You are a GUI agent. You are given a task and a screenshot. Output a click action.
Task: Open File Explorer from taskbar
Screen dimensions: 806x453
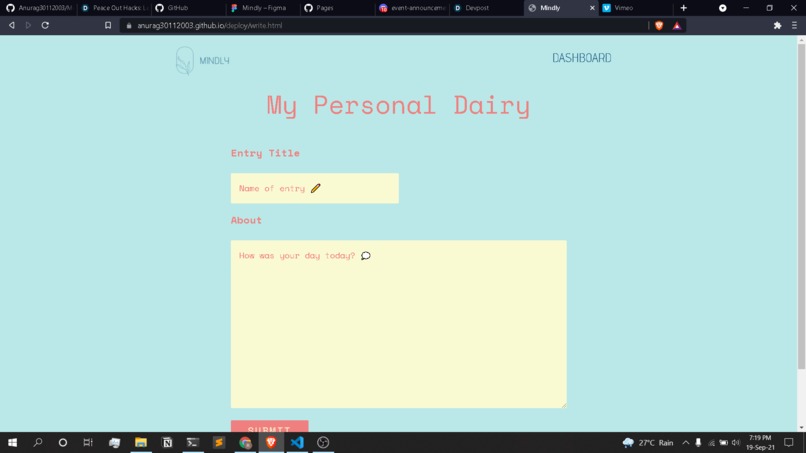141,442
